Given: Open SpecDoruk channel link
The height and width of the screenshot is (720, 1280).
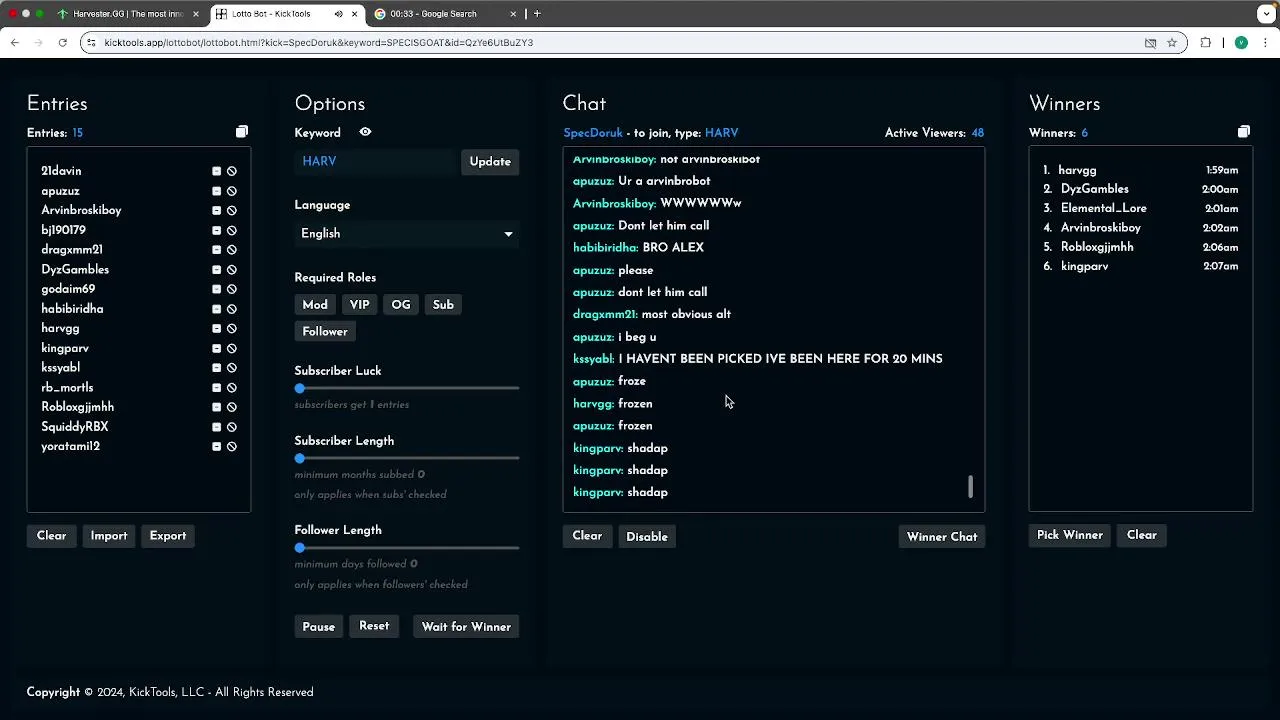Looking at the screenshot, I should [593, 133].
